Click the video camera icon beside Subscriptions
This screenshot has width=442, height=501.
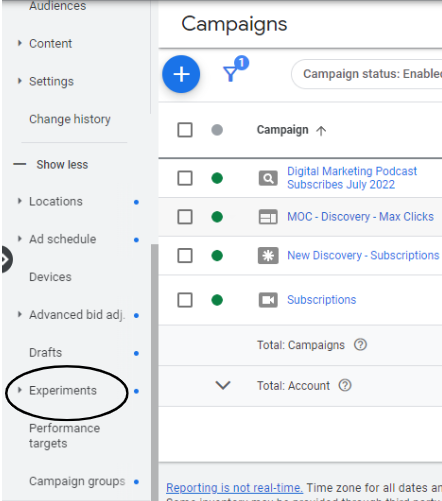pos(268,300)
